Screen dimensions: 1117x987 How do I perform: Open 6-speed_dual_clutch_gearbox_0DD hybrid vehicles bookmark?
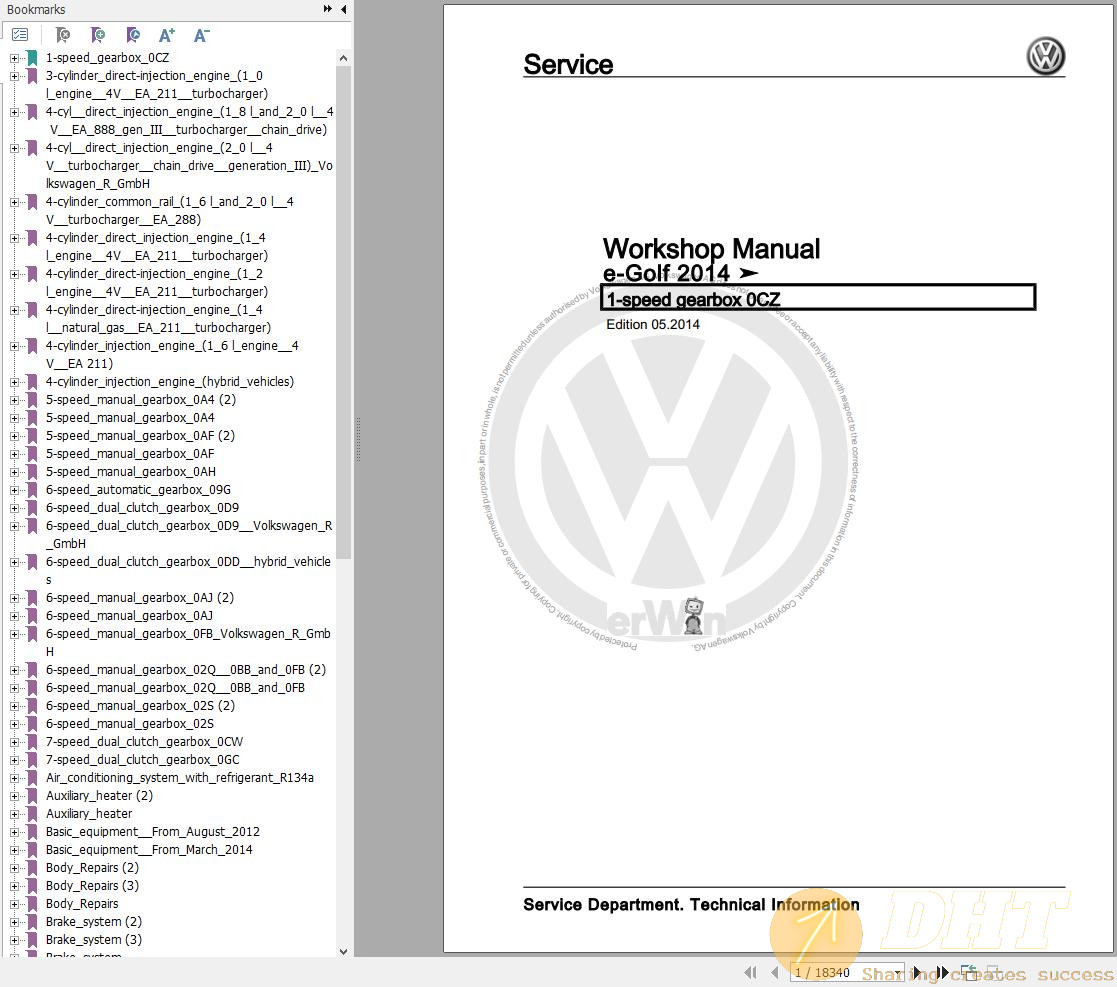pyautogui.click(x=188, y=570)
